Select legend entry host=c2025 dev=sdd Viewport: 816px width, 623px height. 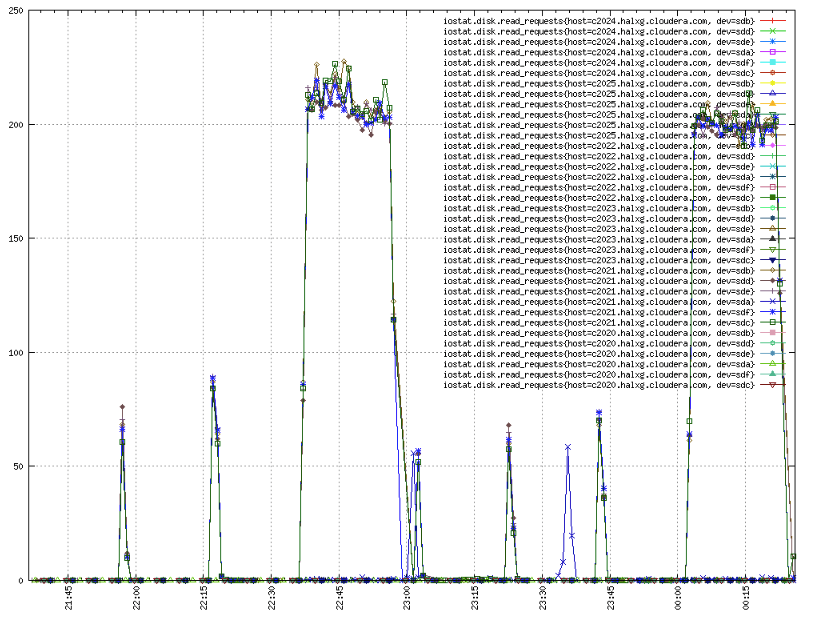pos(614,94)
